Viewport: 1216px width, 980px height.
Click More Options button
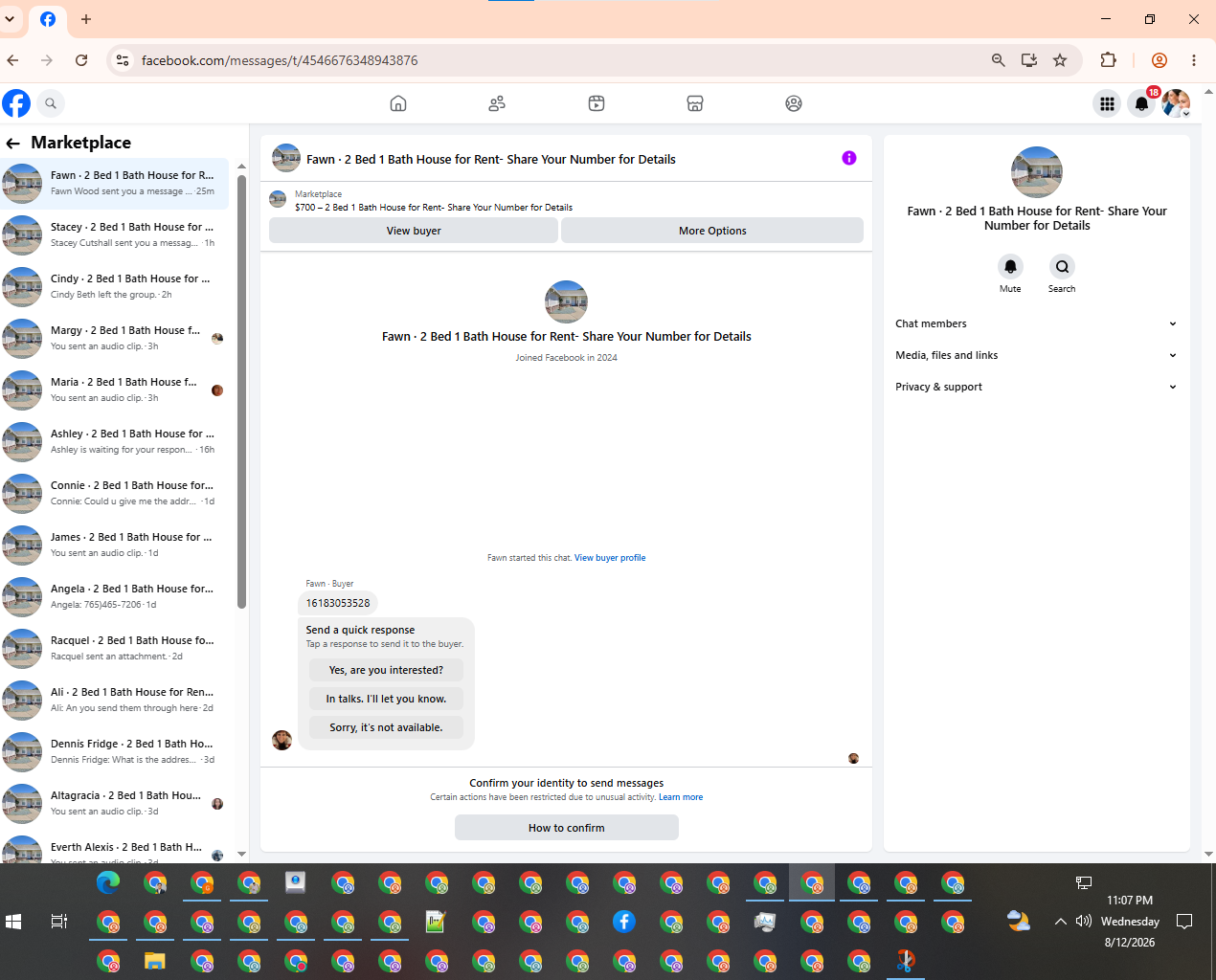tap(712, 231)
